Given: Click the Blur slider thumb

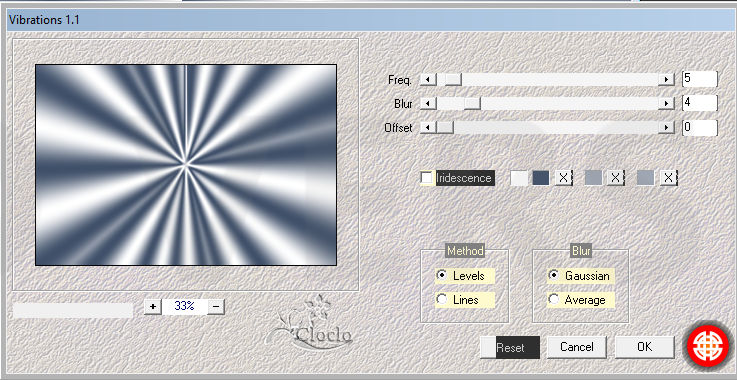Looking at the screenshot, I should [x=472, y=103].
